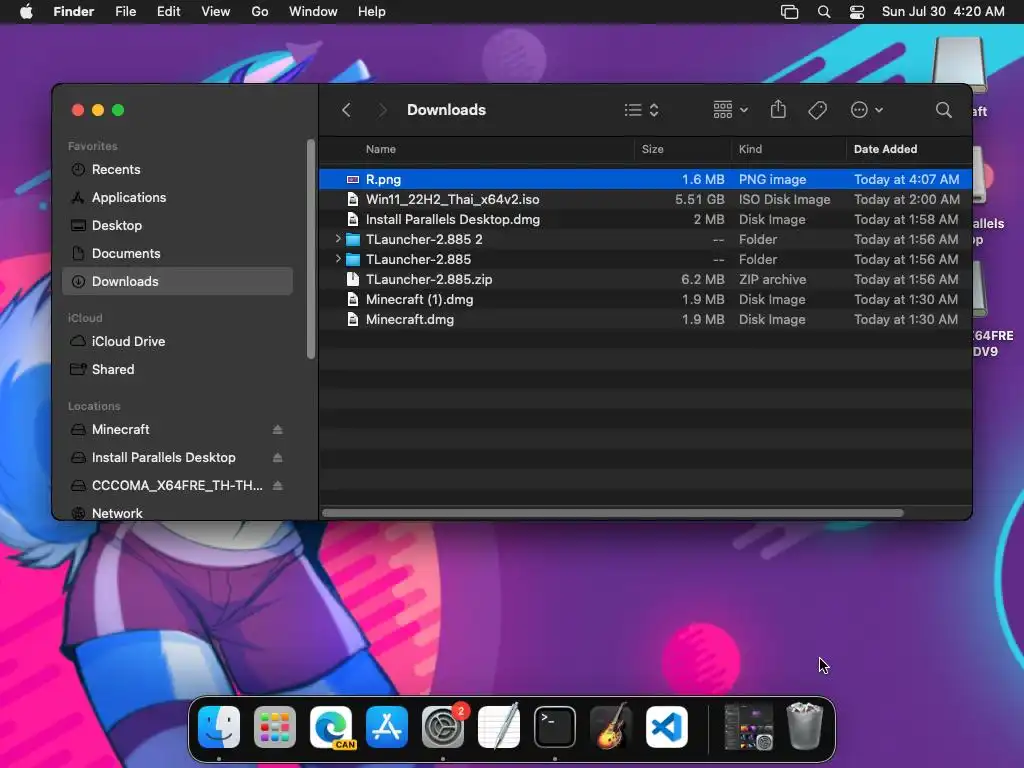Select the Minecraft.dmg file
Image resolution: width=1024 pixels, height=768 pixels.
[645, 319]
